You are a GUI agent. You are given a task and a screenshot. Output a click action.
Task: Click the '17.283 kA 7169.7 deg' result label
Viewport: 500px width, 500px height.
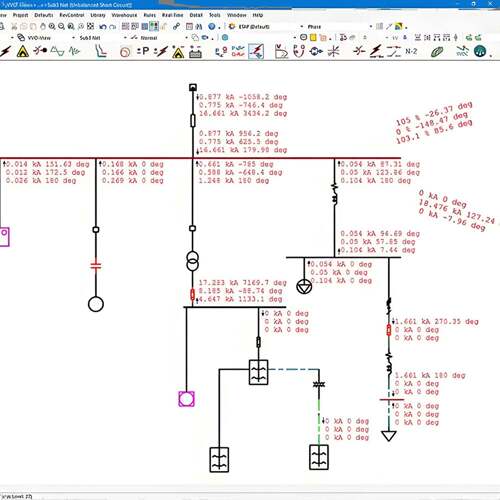click(x=243, y=283)
